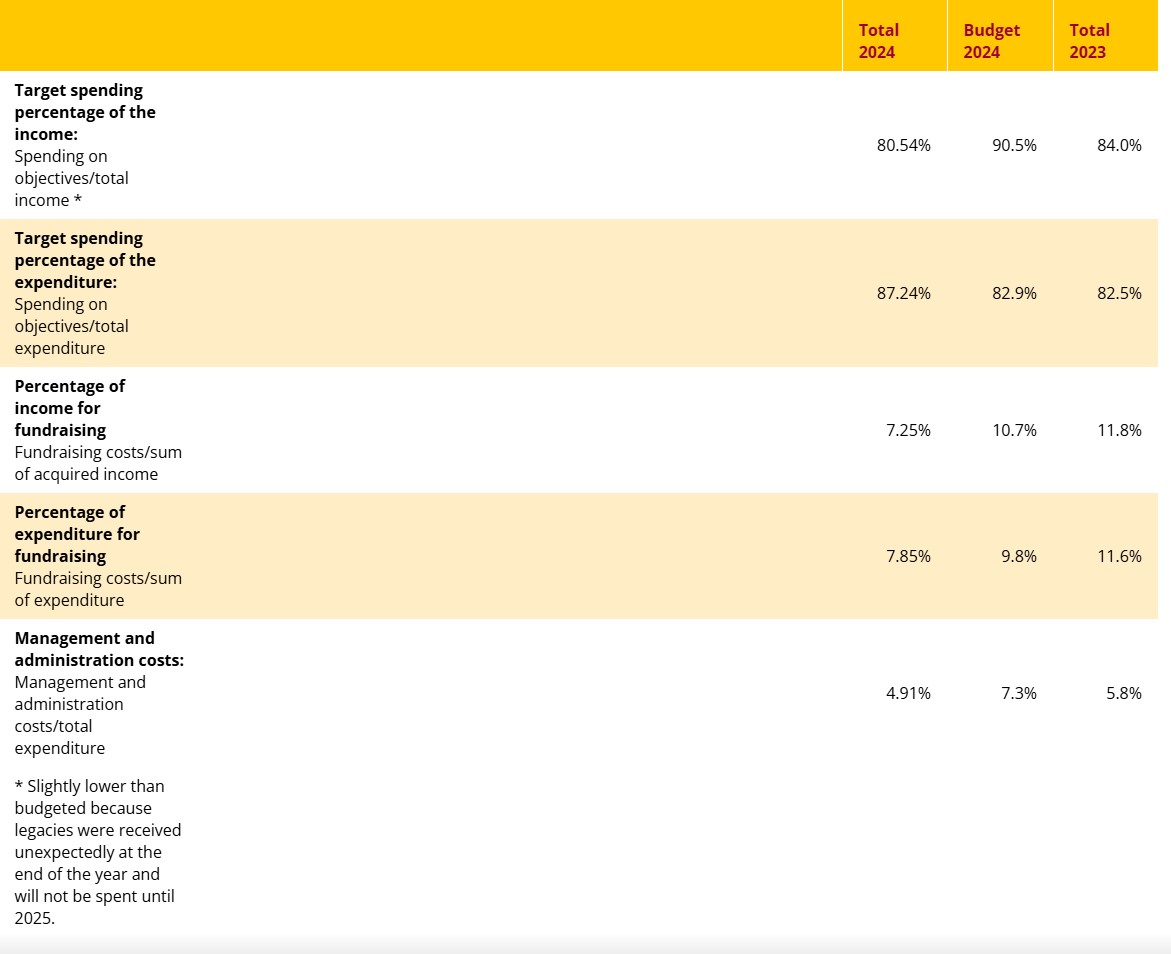The height and width of the screenshot is (954, 1171).
Task: Click the 10.7% budget value
Action: (x=1014, y=430)
